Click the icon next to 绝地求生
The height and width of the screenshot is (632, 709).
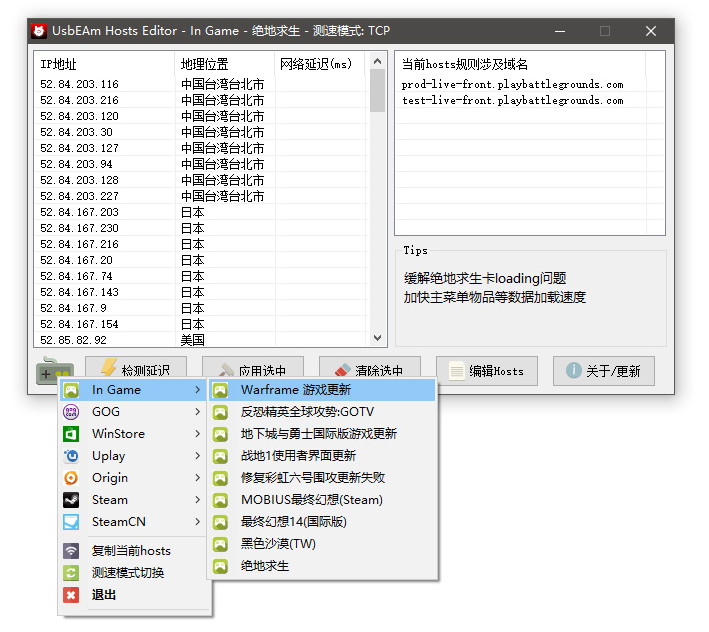pos(220,566)
